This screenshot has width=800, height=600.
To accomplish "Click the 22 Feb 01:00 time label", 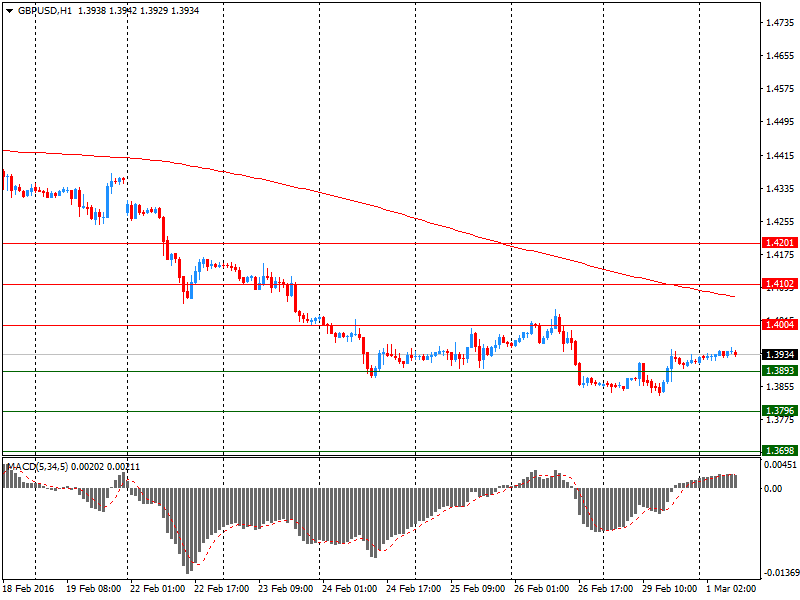I will [158, 588].
